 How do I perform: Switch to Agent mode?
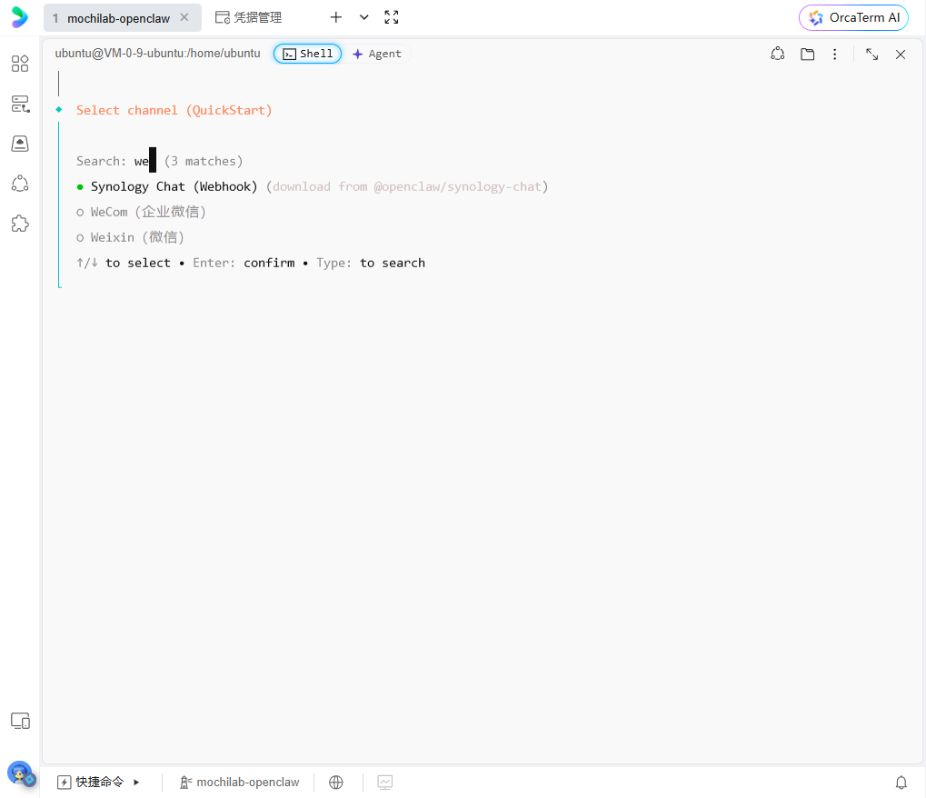(x=377, y=54)
